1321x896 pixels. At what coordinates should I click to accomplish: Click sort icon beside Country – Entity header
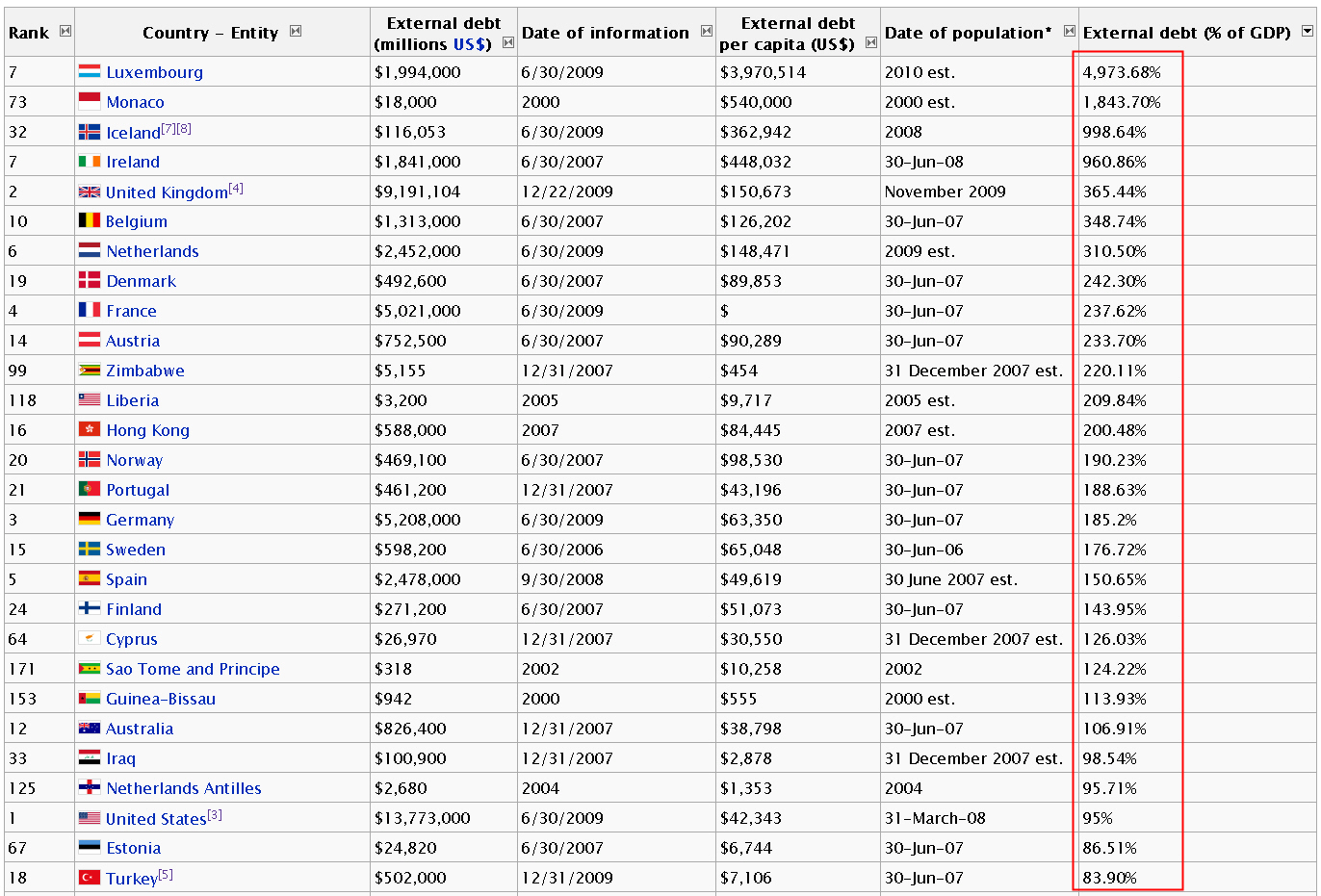[296, 31]
